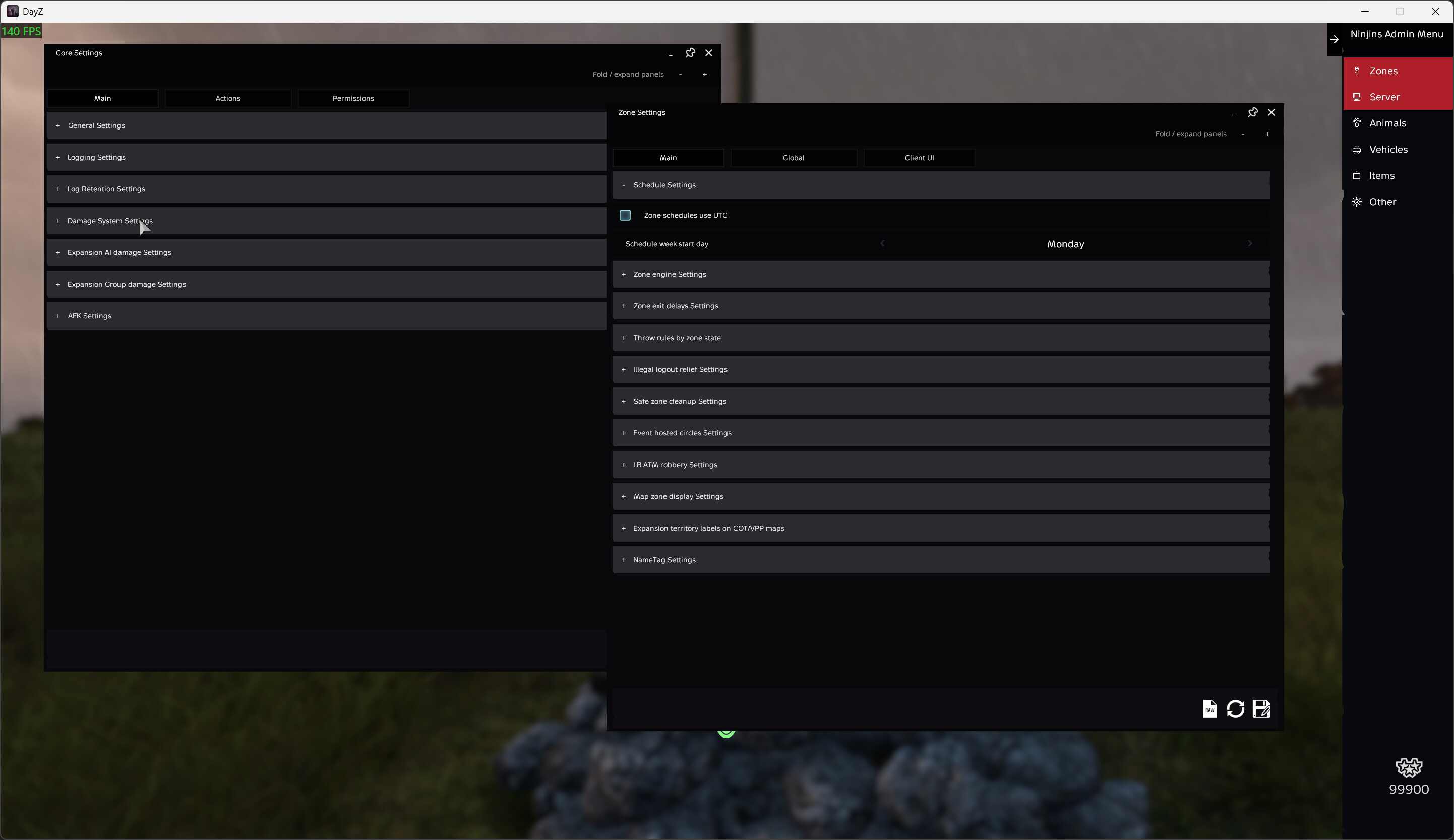The image size is (1454, 840).
Task: Open Items section in admin menu
Action: [x=1398, y=176]
